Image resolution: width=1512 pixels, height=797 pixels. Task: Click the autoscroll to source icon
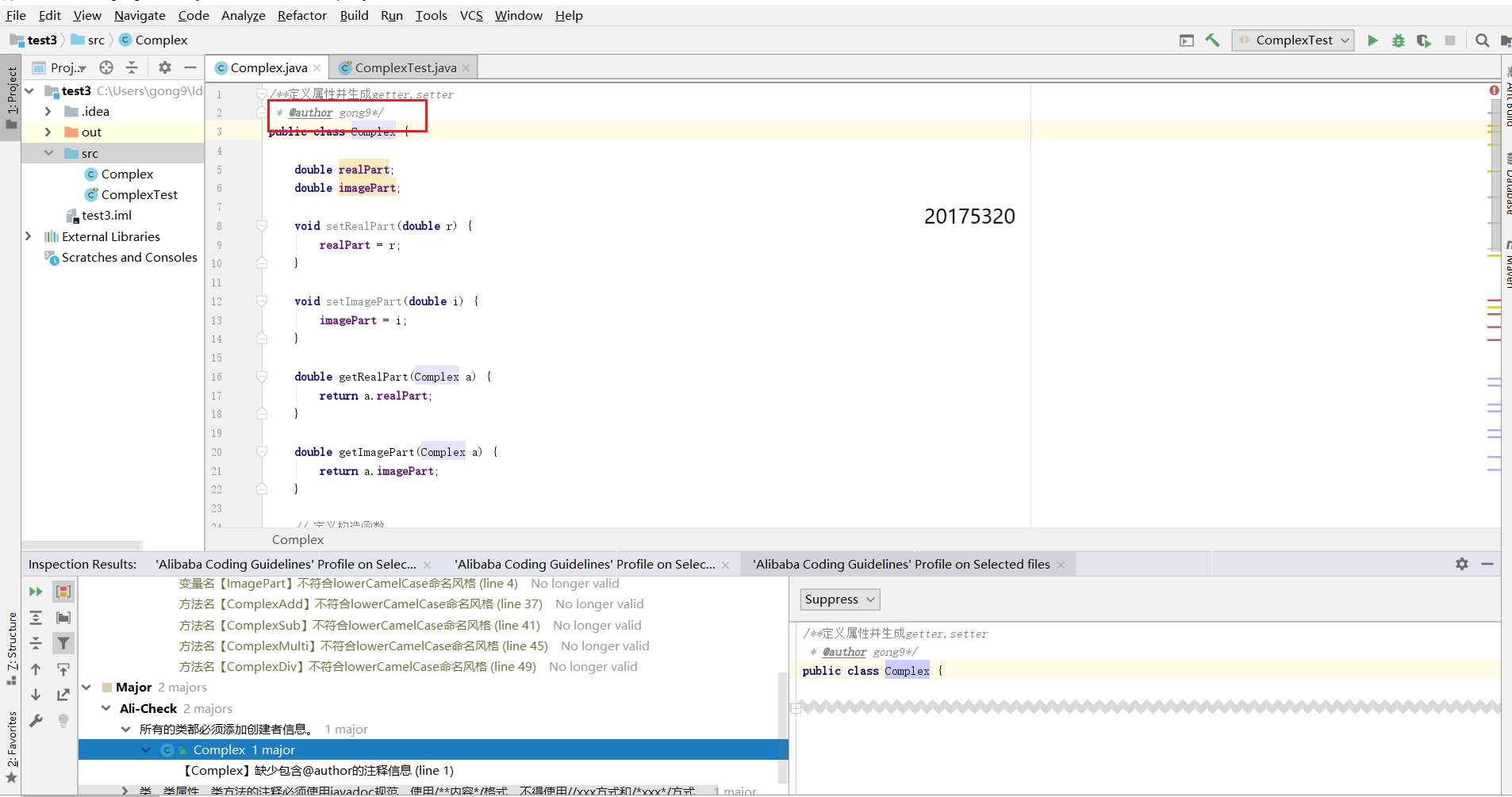(63, 669)
